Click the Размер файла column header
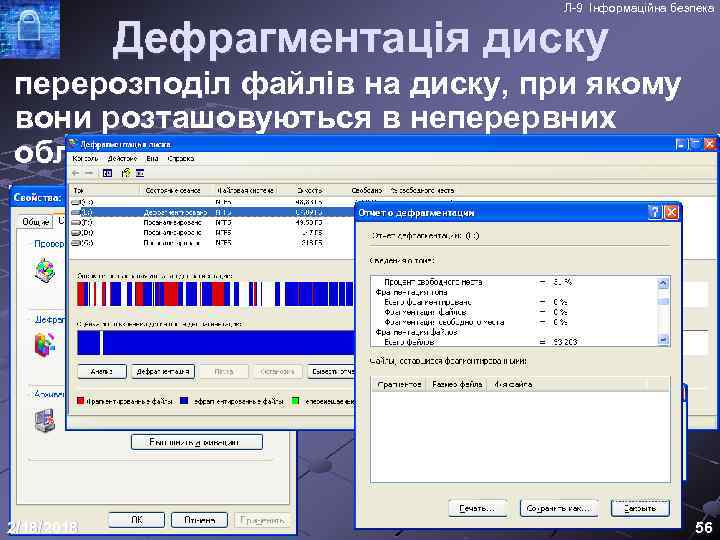Image resolution: width=720 pixels, height=540 pixels. click(x=457, y=384)
